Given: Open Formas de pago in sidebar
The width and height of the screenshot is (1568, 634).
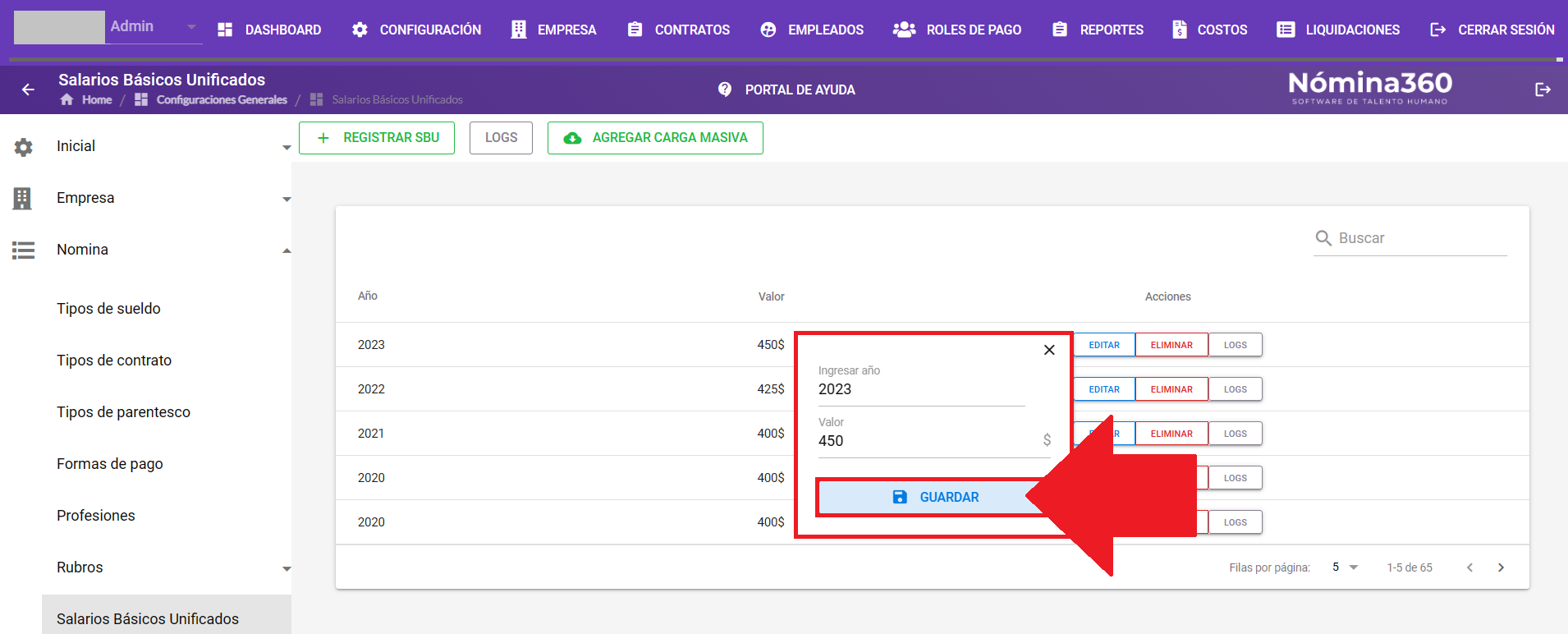Looking at the screenshot, I should [x=110, y=464].
